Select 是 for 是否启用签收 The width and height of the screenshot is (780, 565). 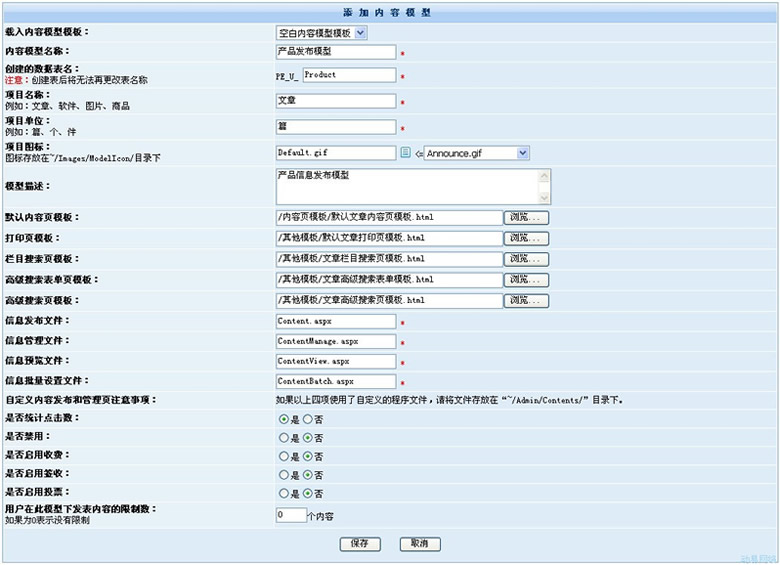tap(284, 475)
